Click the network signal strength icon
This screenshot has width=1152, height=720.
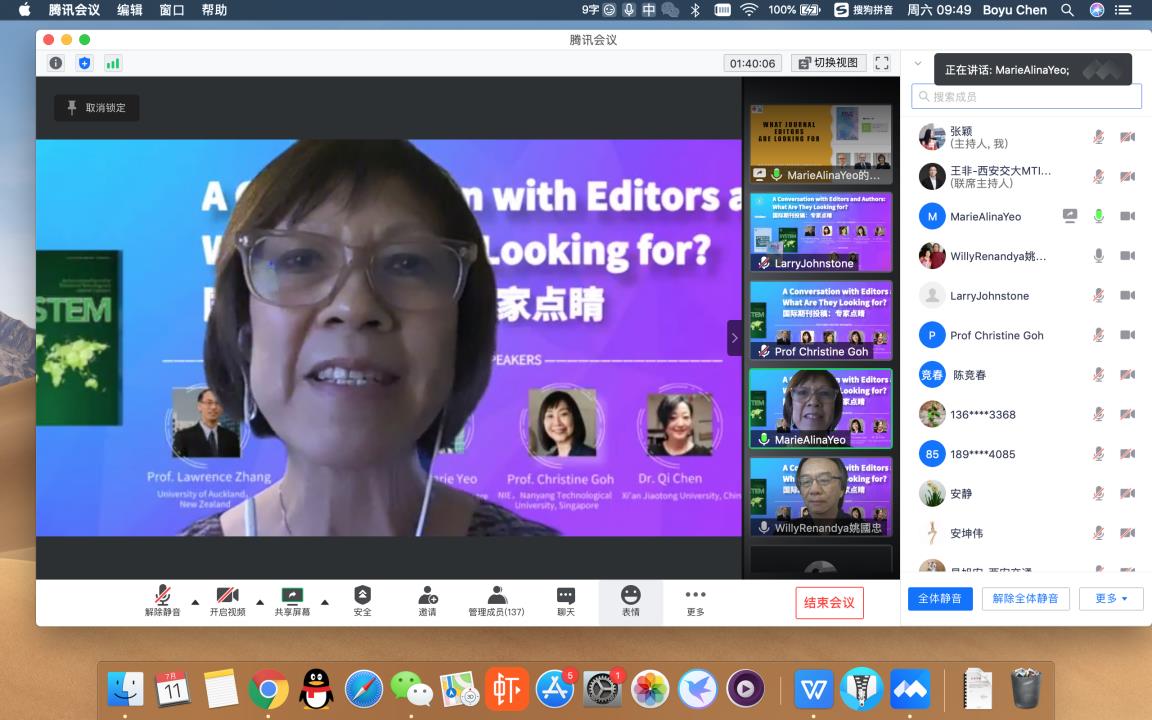tap(113, 63)
